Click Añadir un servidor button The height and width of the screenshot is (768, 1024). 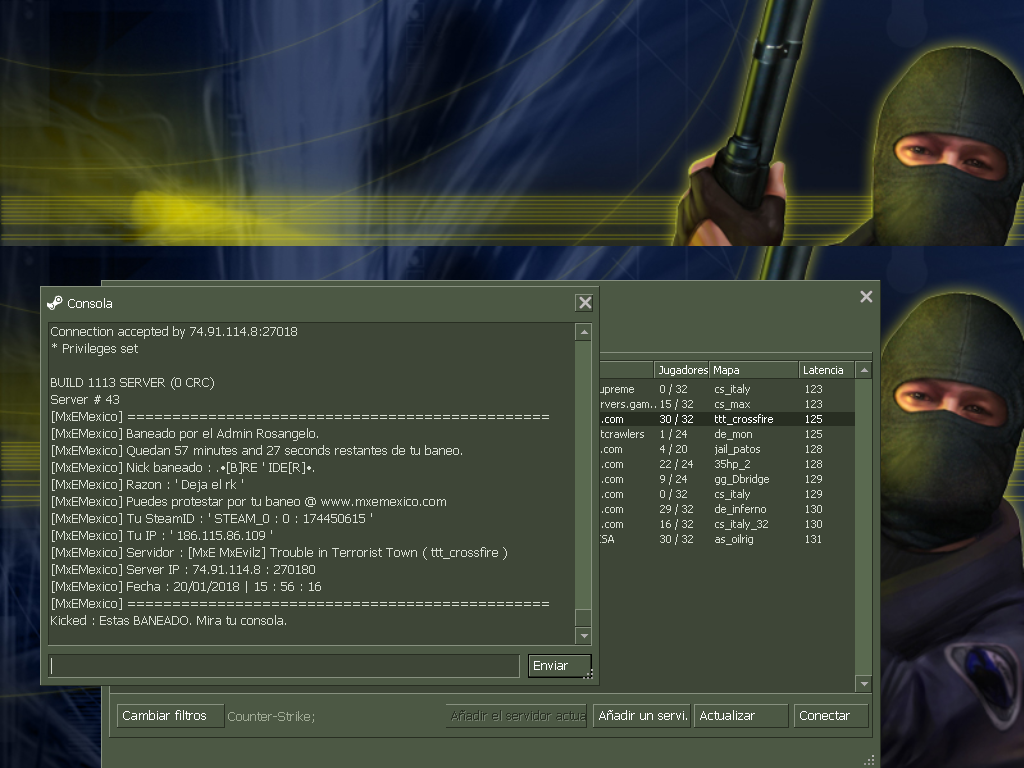[x=641, y=716]
